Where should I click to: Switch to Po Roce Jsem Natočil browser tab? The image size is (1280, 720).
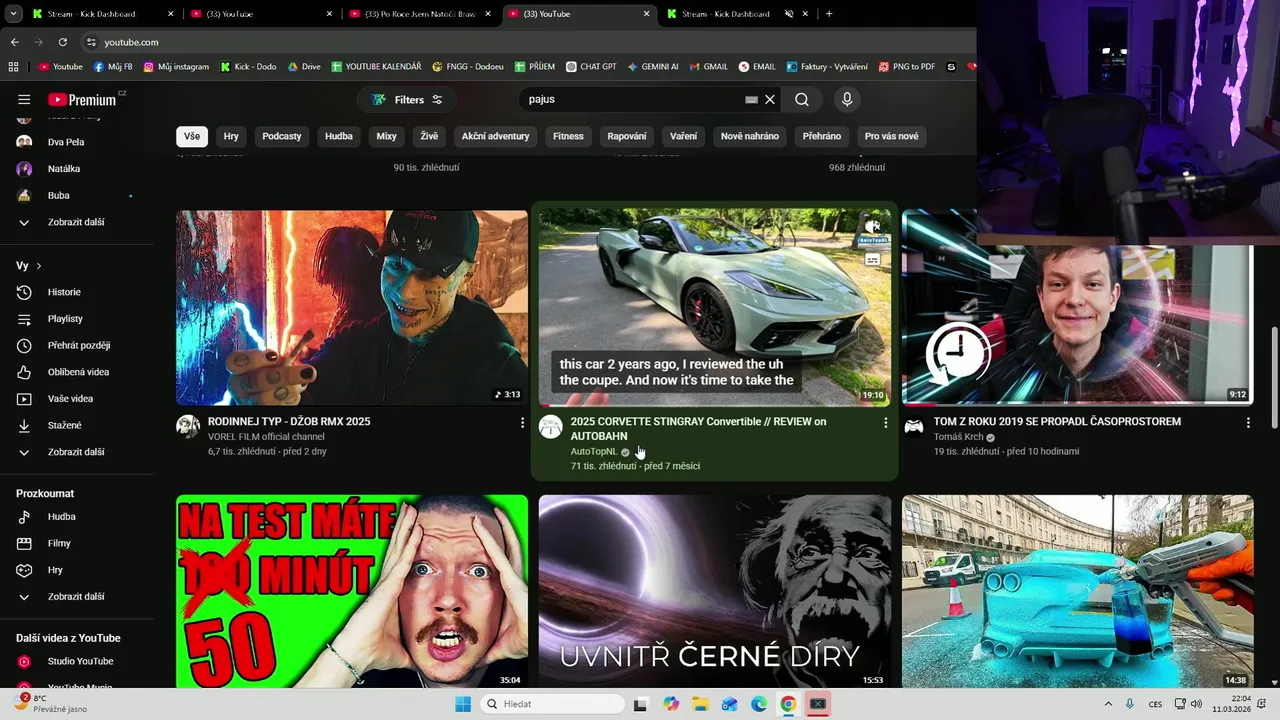coord(420,14)
